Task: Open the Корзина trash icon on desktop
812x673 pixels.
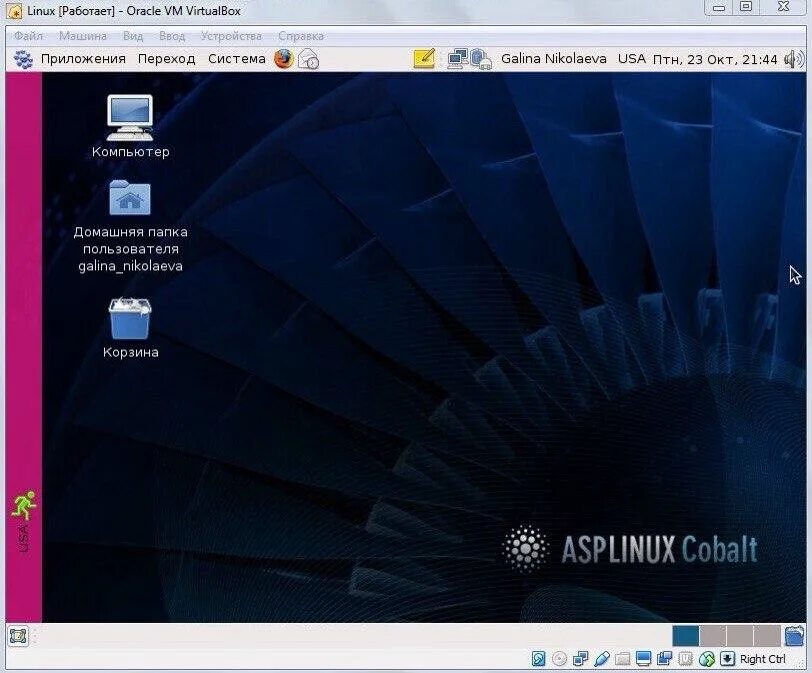Action: 130,318
